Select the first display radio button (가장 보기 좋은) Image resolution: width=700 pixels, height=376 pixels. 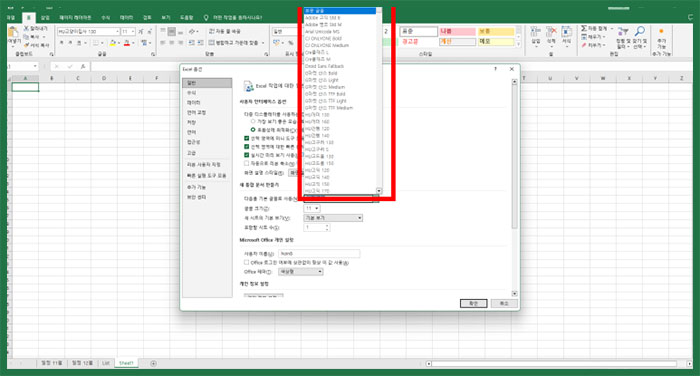pyautogui.click(x=253, y=121)
